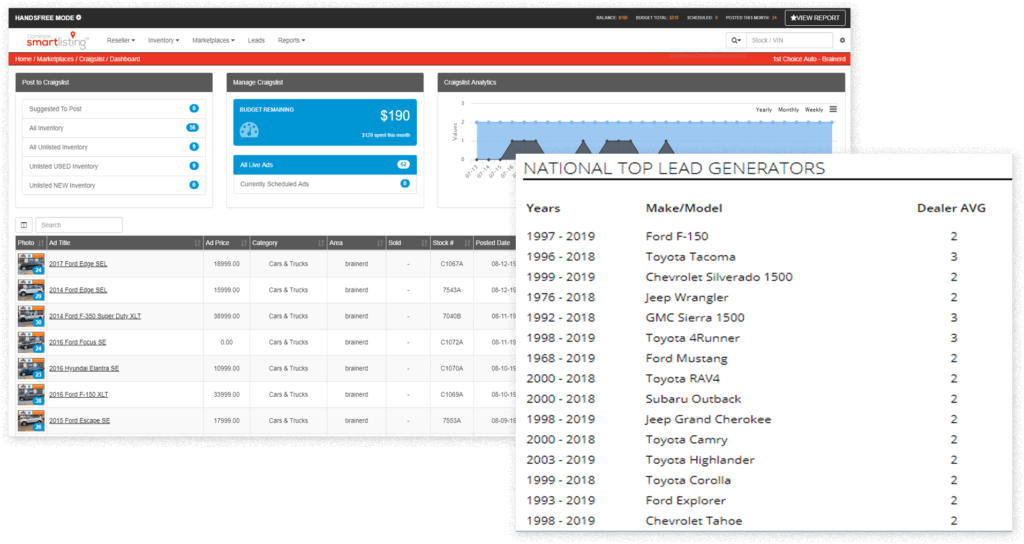The height and width of the screenshot is (544, 1024).
Task: Click the Budget Total stat in top bar
Action: coord(656,18)
